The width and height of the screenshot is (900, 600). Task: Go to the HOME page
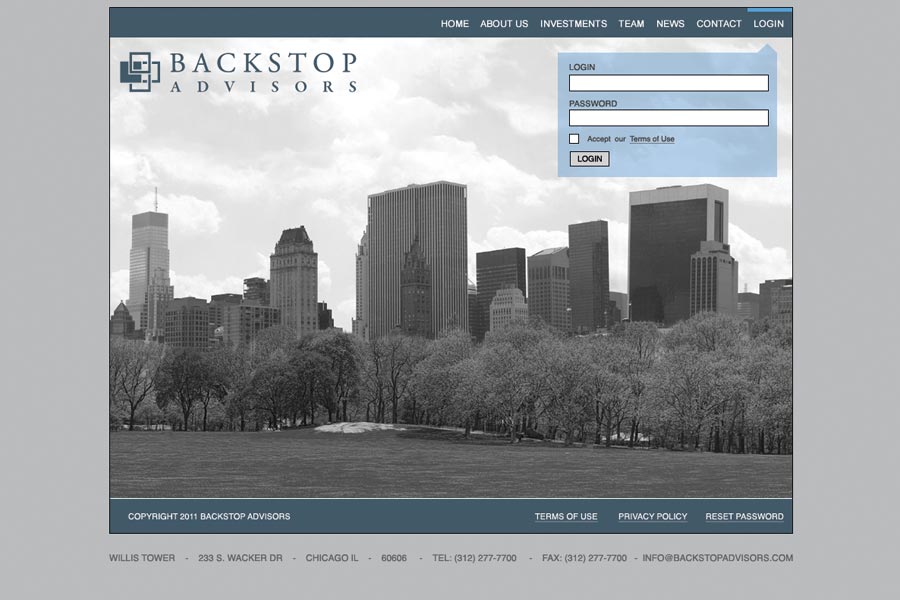pos(454,24)
